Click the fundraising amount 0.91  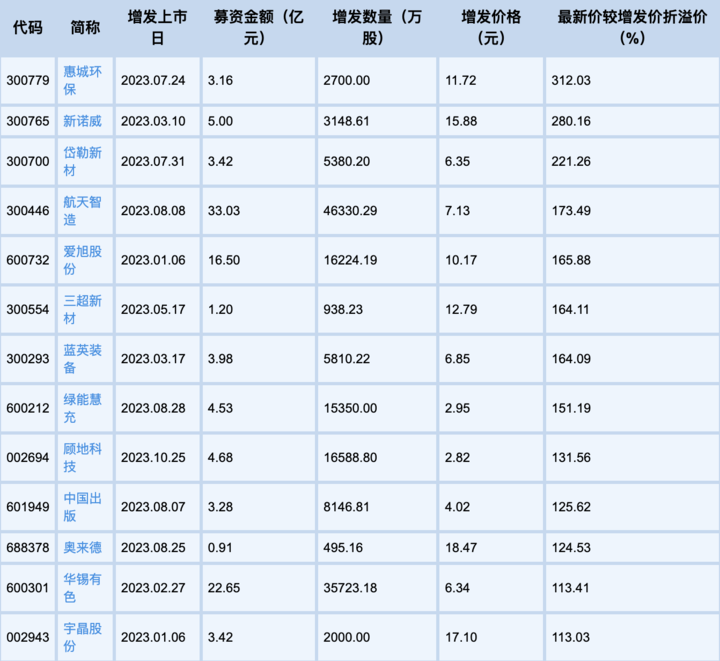point(220,548)
